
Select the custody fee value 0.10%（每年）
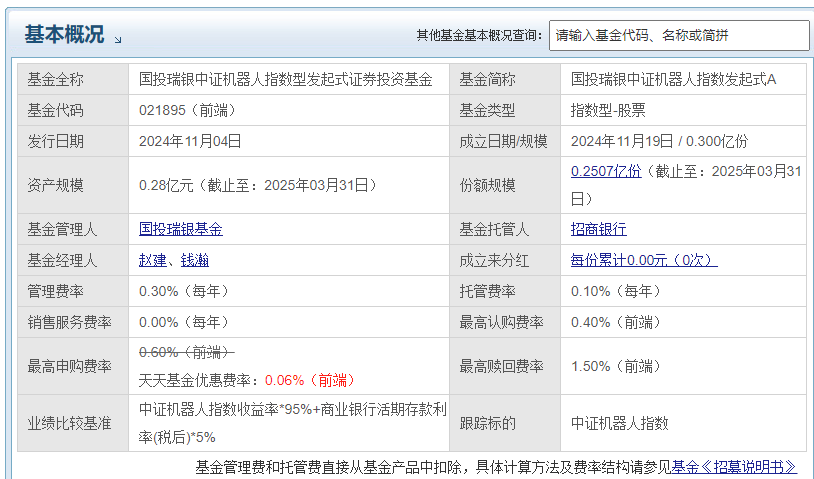(x=616, y=291)
